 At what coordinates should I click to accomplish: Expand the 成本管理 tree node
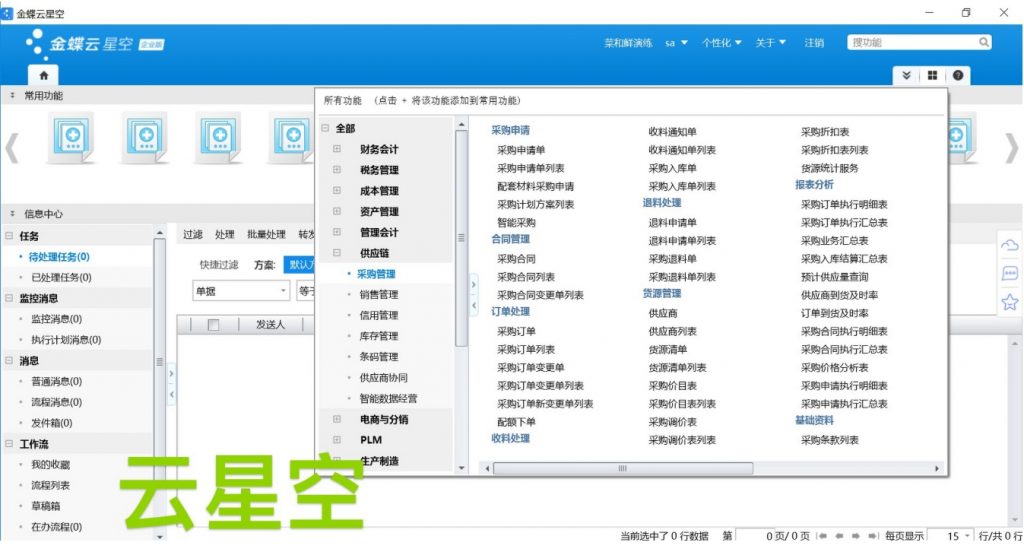(x=337, y=191)
